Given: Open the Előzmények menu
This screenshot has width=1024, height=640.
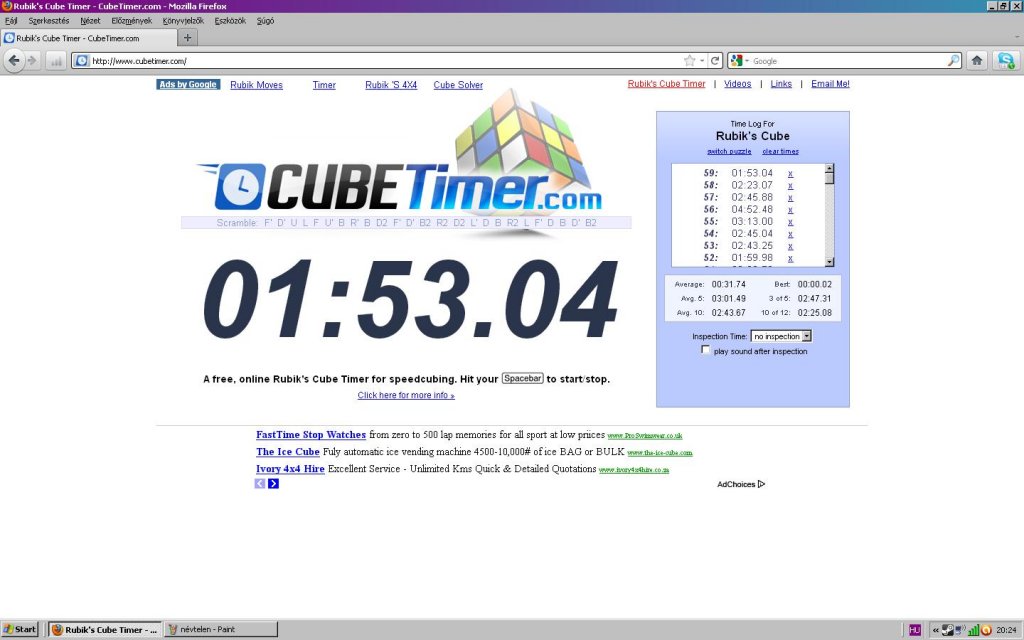Looking at the screenshot, I should pos(132,21).
